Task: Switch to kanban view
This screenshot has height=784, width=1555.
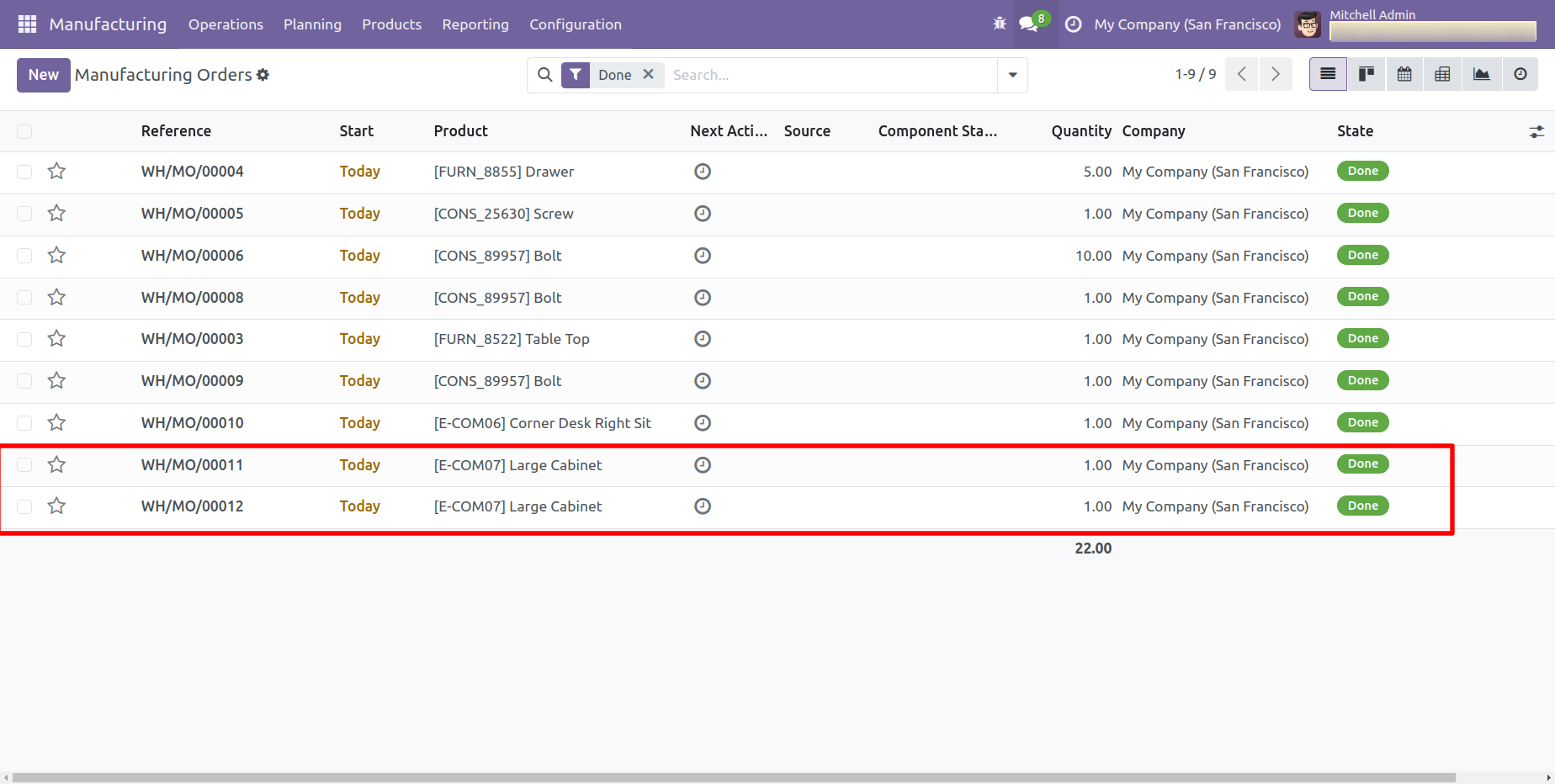Action: pos(1367,74)
